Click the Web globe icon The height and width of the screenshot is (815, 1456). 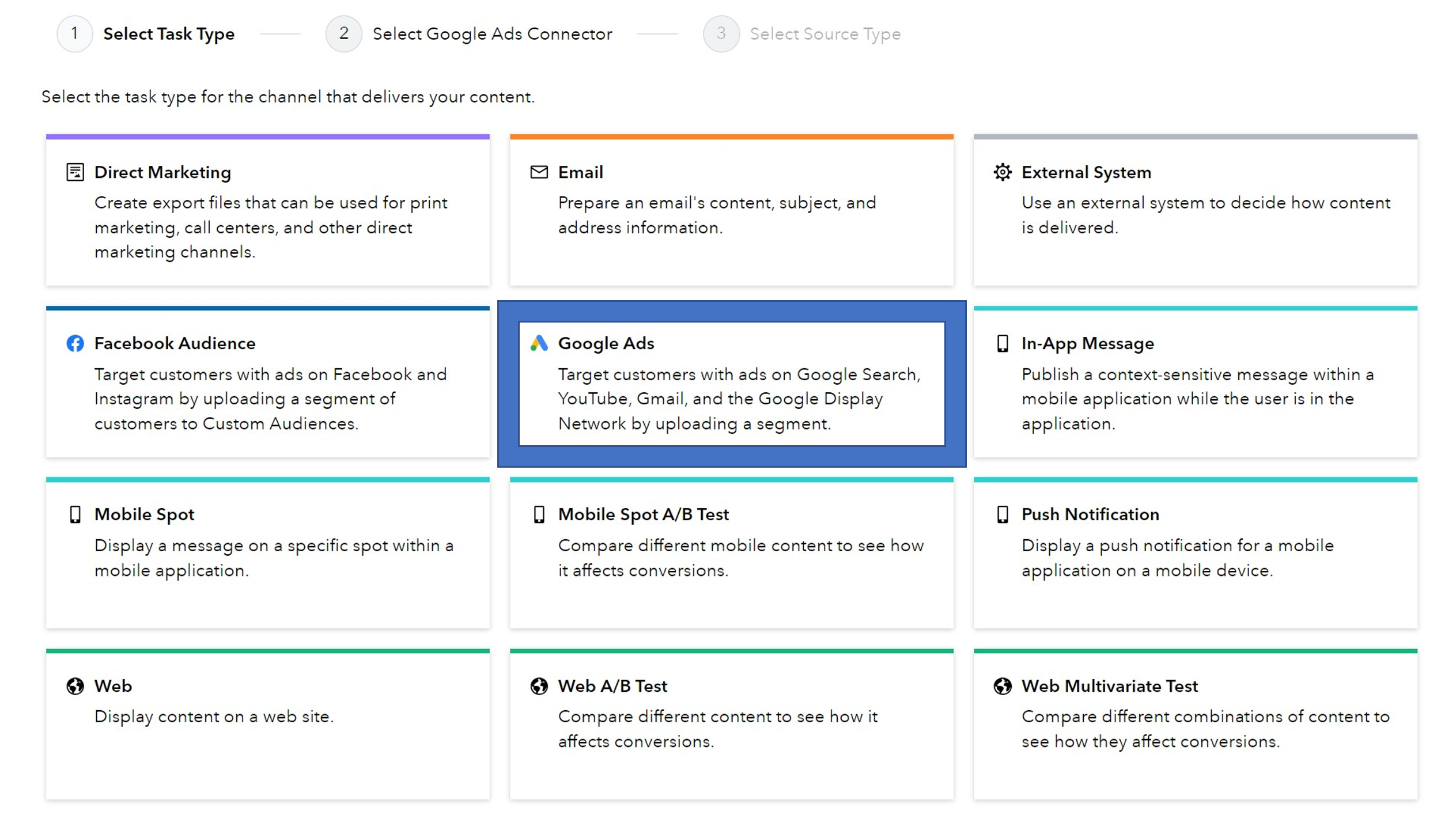pyautogui.click(x=75, y=686)
